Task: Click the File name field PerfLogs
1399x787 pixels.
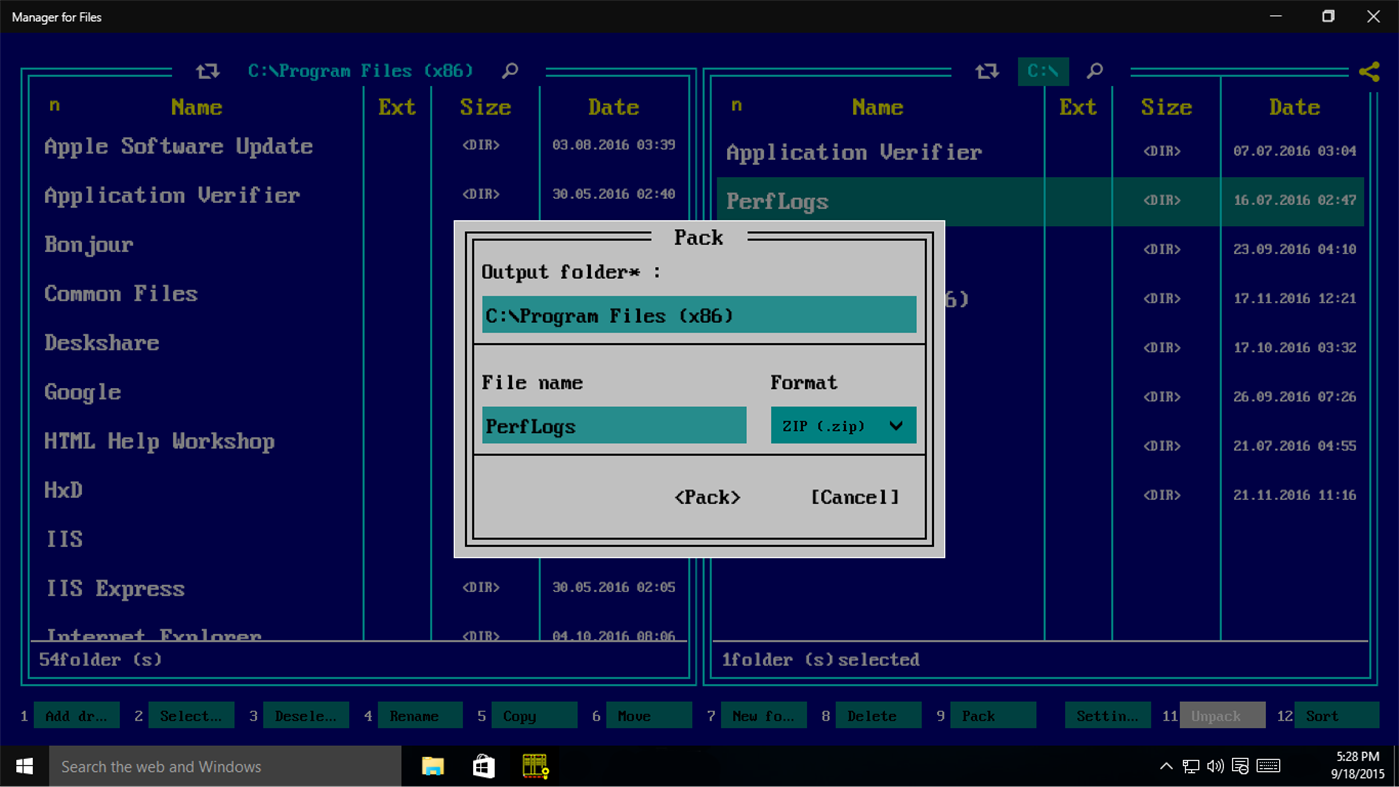Action: click(x=614, y=425)
